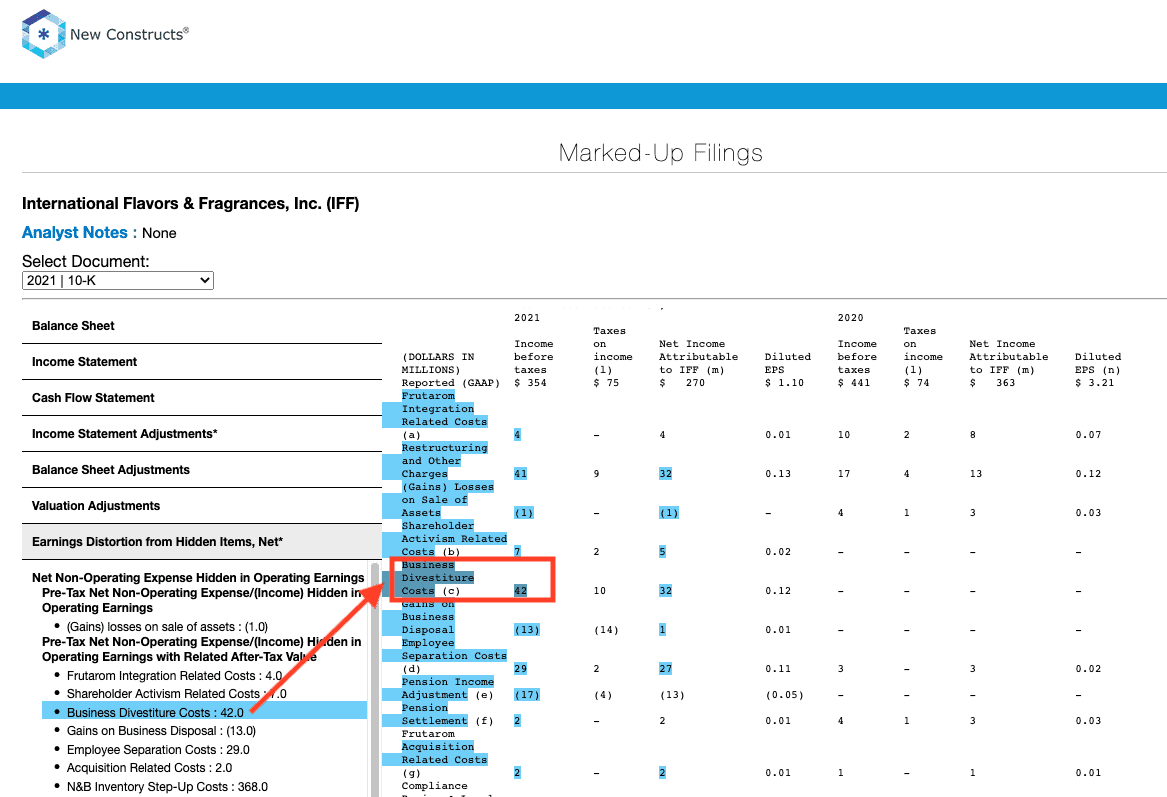Select (Gains) losses on sale of assets item

167,627
